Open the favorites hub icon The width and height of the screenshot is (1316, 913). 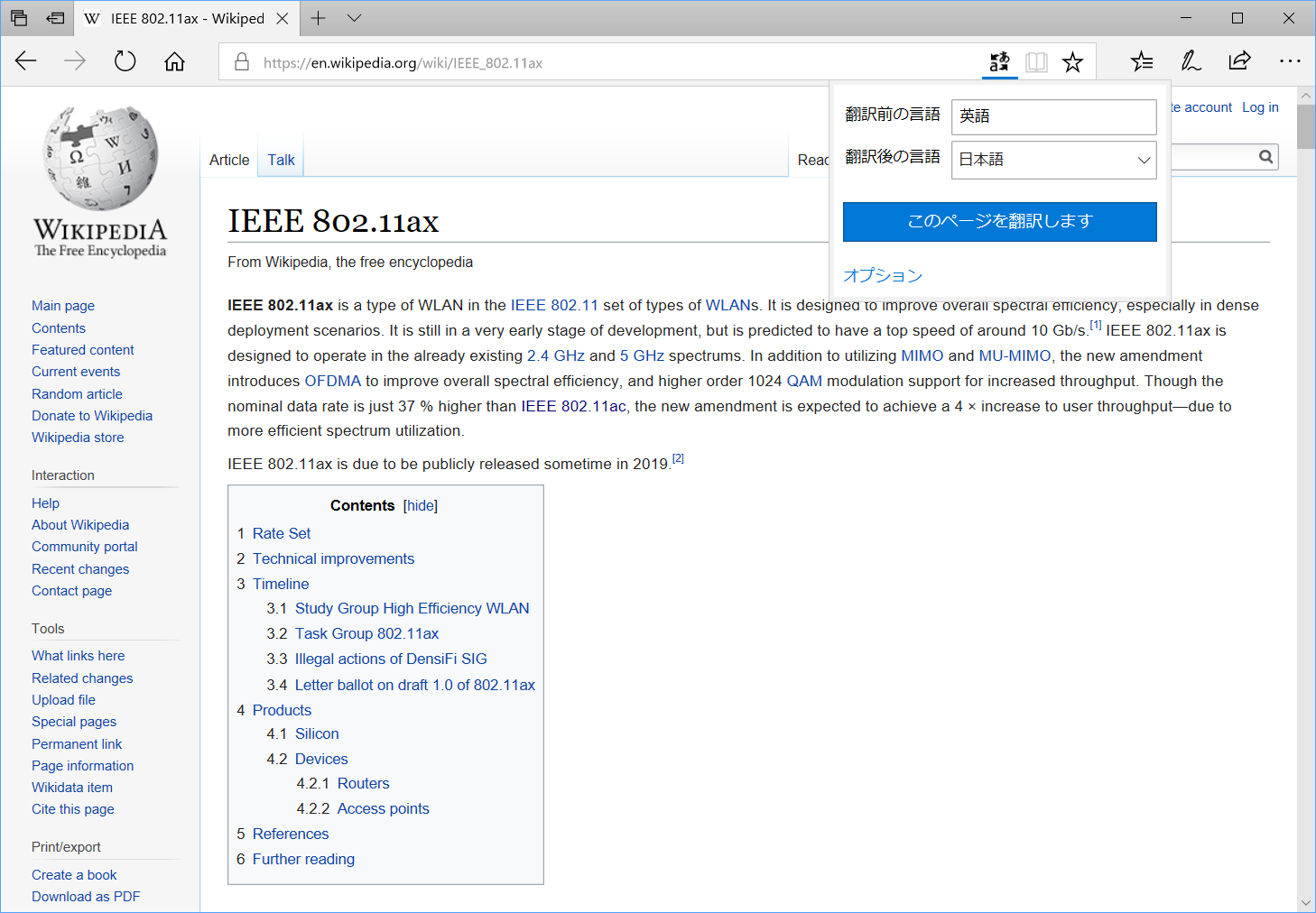[1142, 61]
